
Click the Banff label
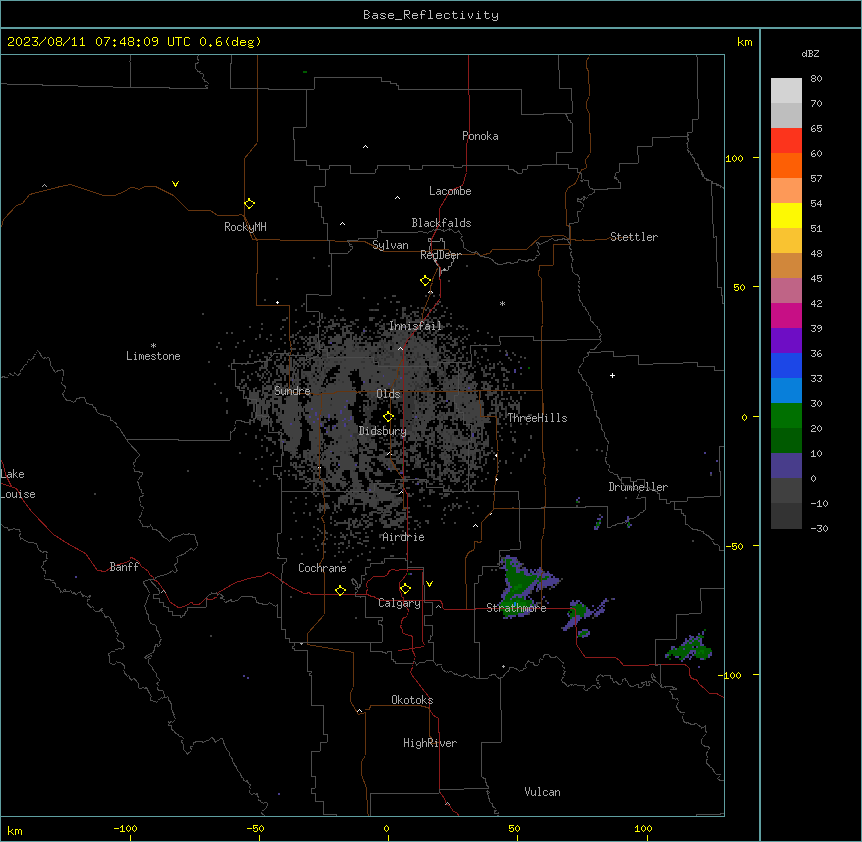[124, 567]
